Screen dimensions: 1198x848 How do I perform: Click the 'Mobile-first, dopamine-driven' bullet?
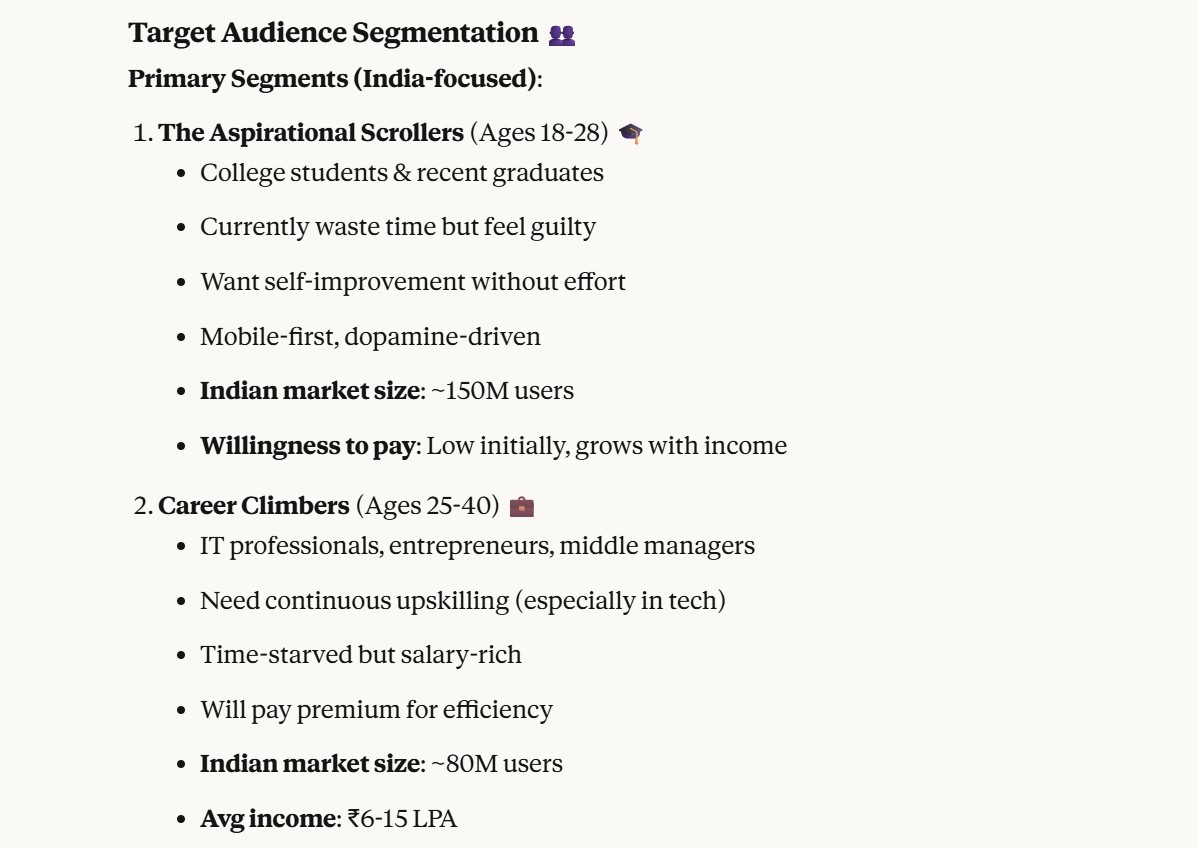point(370,336)
